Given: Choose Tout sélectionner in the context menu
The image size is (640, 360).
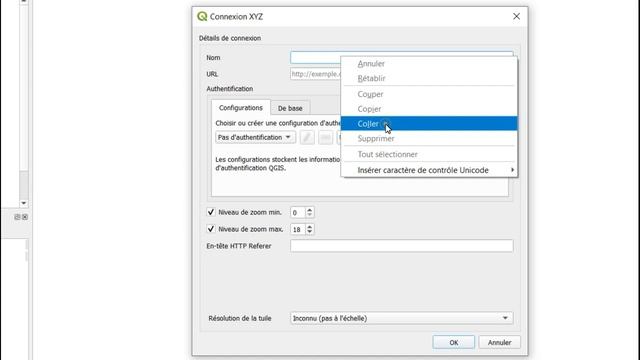Looking at the screenshot, I should [x=429, y=154].
